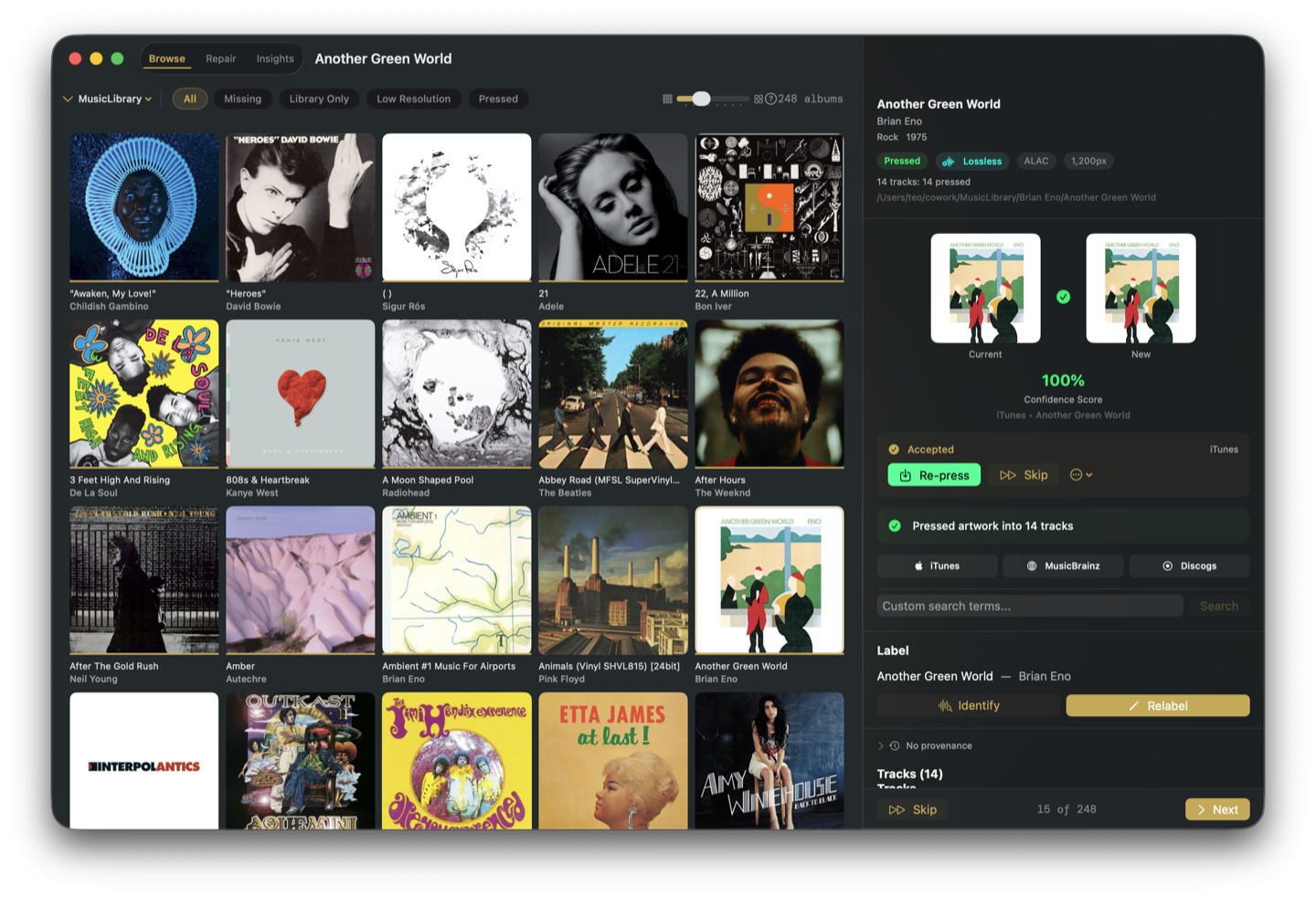
Task: Click the Lossless audio badge
Action: [x=971, y=161]
